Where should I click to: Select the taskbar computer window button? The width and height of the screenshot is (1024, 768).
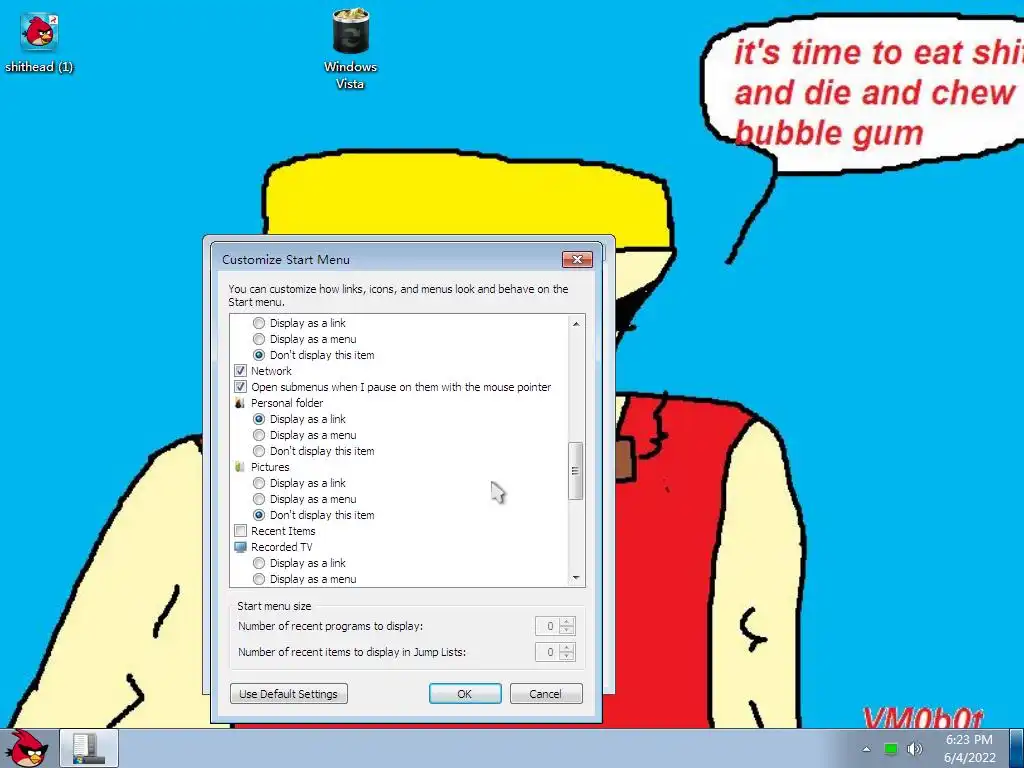click(89, 748)
